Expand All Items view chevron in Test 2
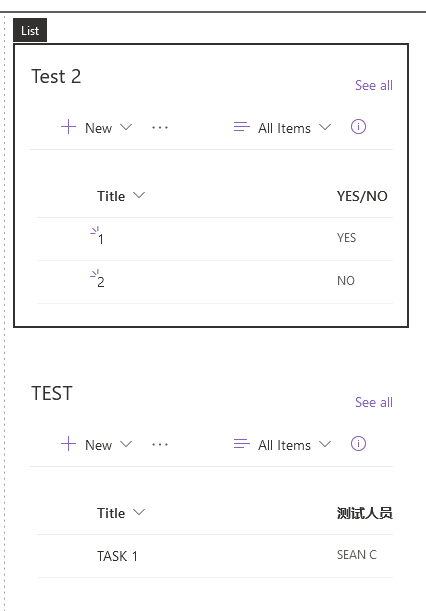This screenshot has width=426, height=611. pyautogui.click(x=325, y=127)
